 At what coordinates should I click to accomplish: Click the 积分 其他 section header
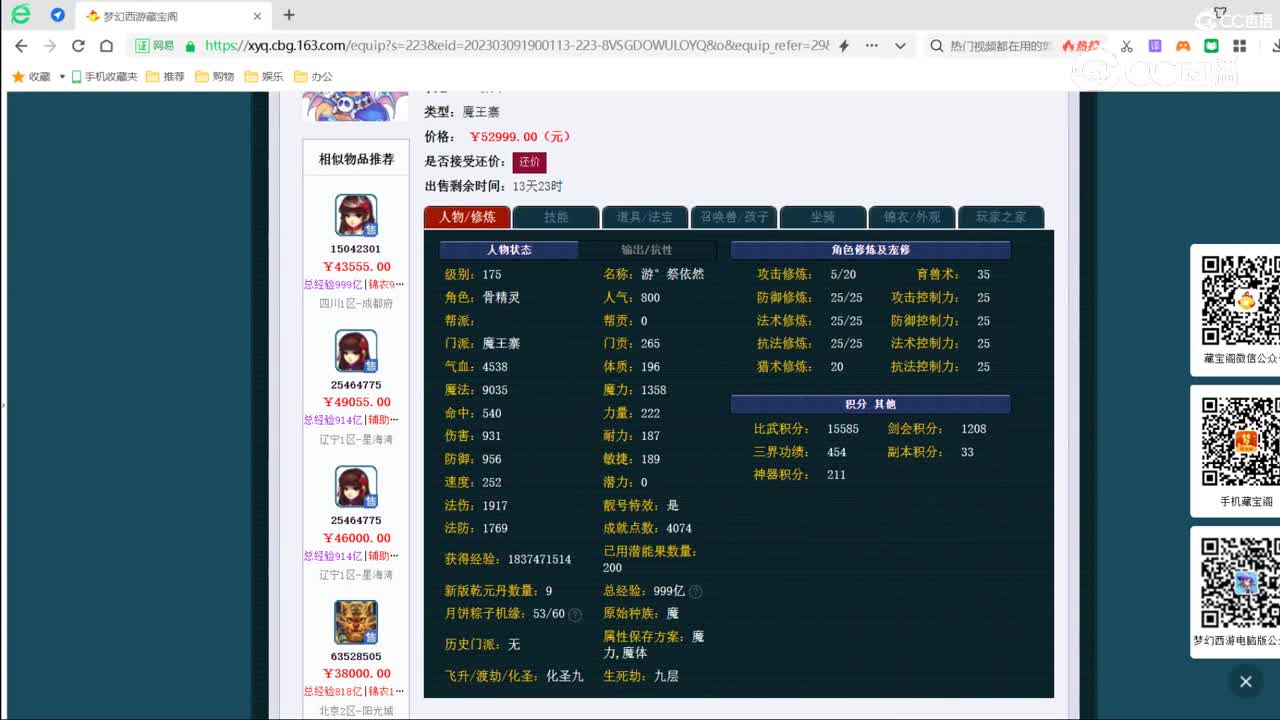pos(871,404)
